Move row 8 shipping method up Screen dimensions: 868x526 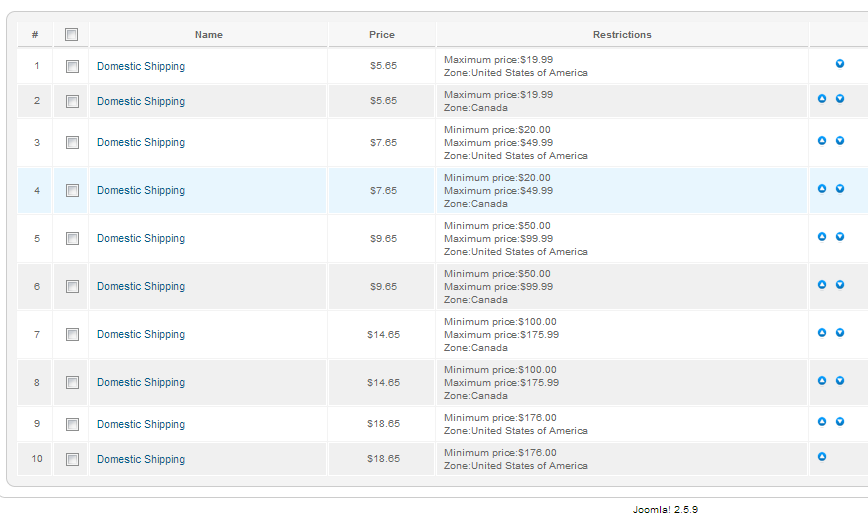point(822,381)
